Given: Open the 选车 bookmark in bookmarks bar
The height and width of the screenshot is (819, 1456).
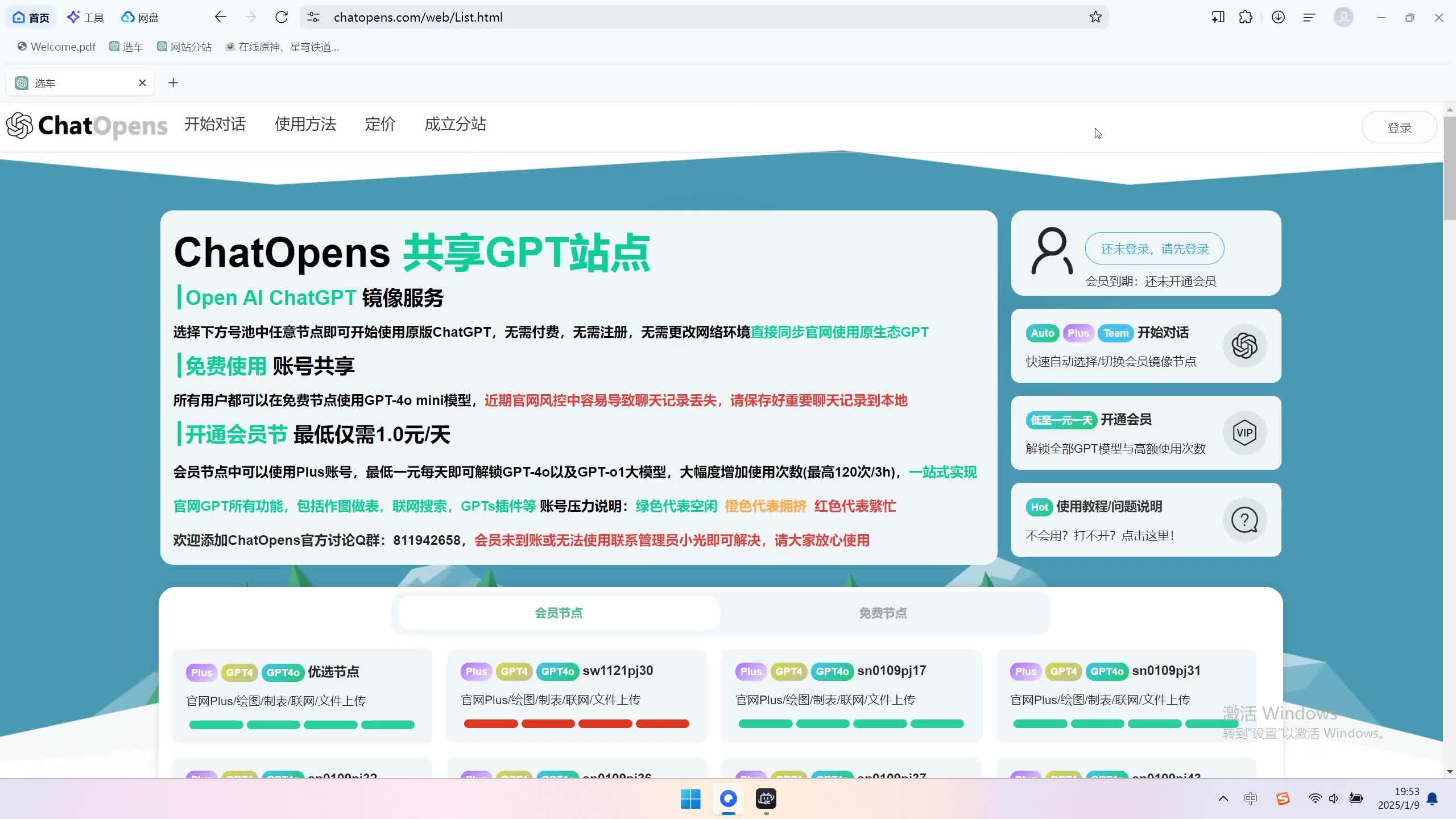Looking at the screenshot, I should [x=126, y=47].
